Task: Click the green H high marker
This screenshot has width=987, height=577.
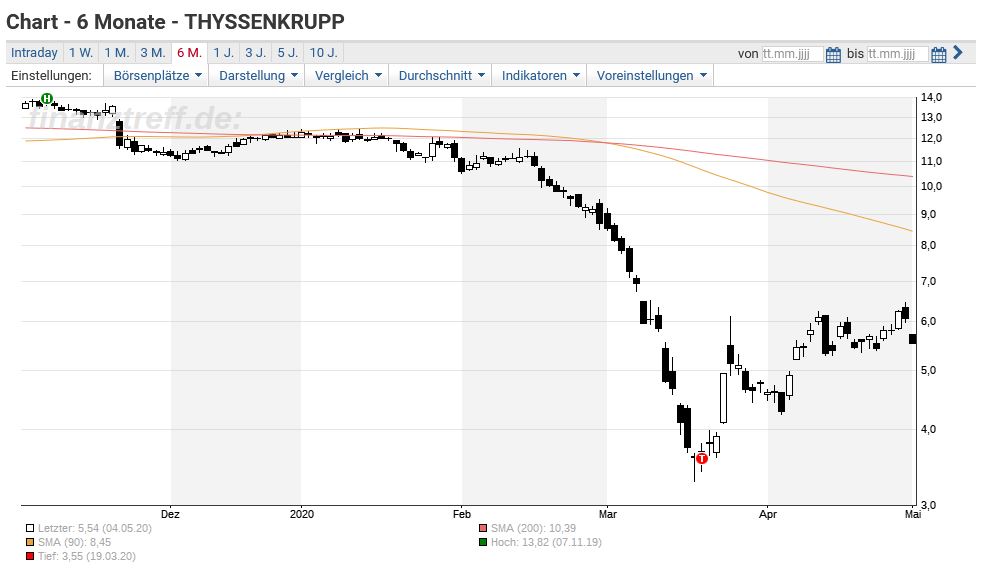Action: click(47, 98)
